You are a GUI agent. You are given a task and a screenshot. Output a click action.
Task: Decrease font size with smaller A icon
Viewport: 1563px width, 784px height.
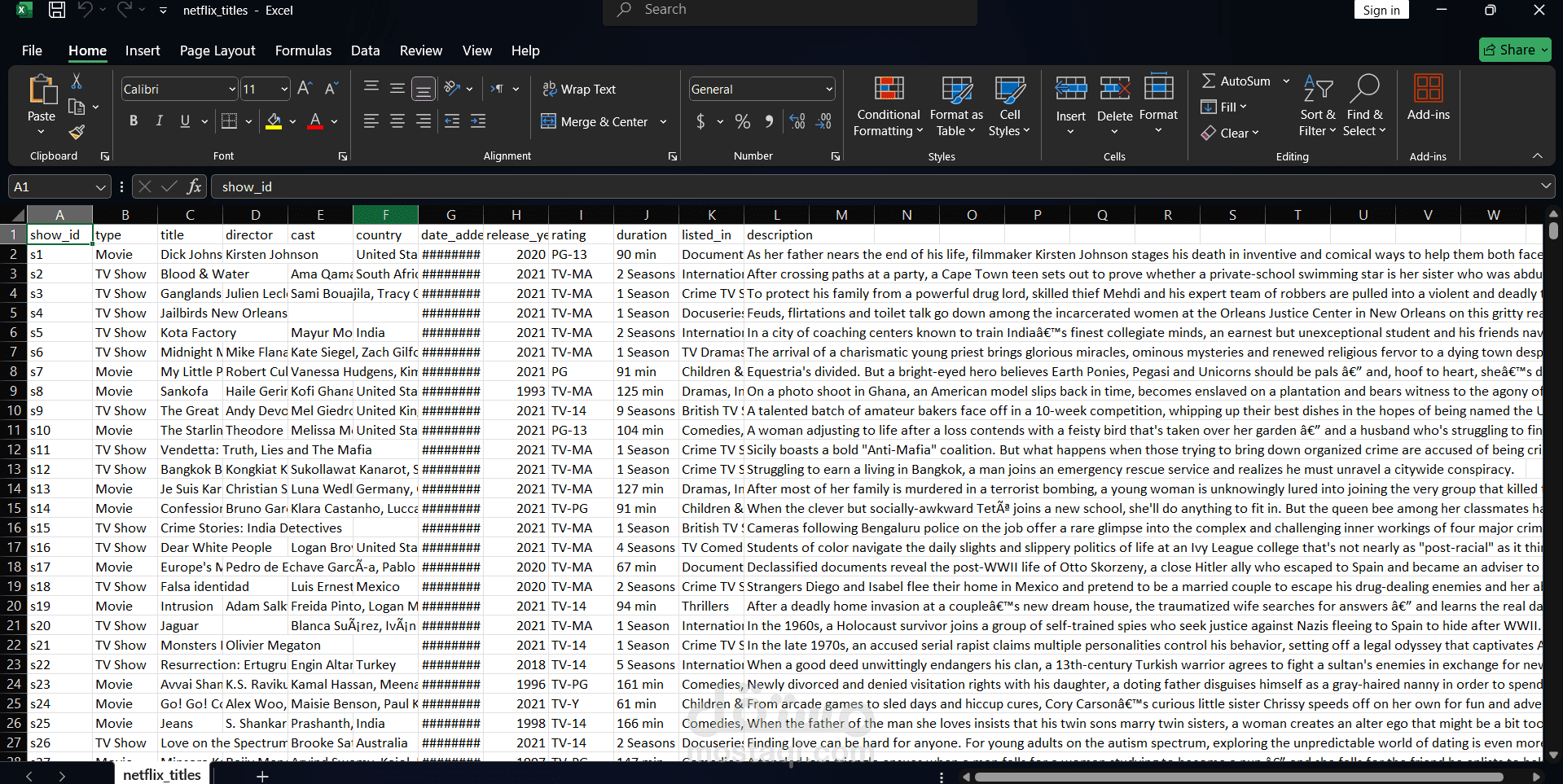pos(331,89)
